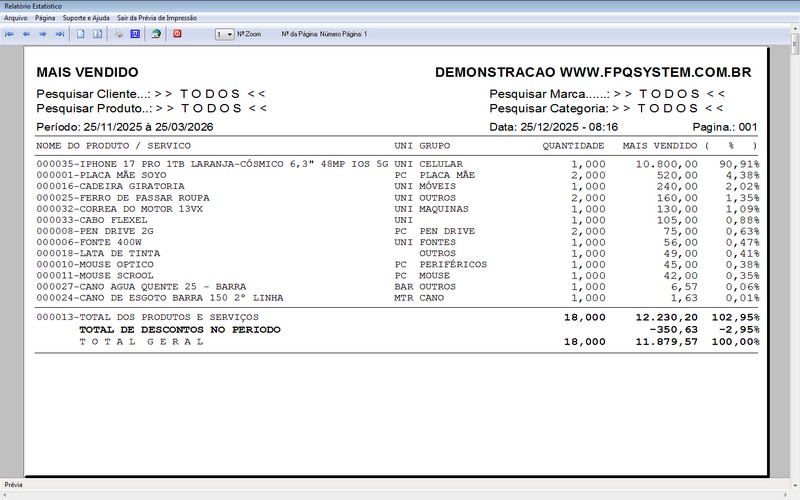Open the Arquivo menu
Screen dimensions: 800x500
(16, 18)
